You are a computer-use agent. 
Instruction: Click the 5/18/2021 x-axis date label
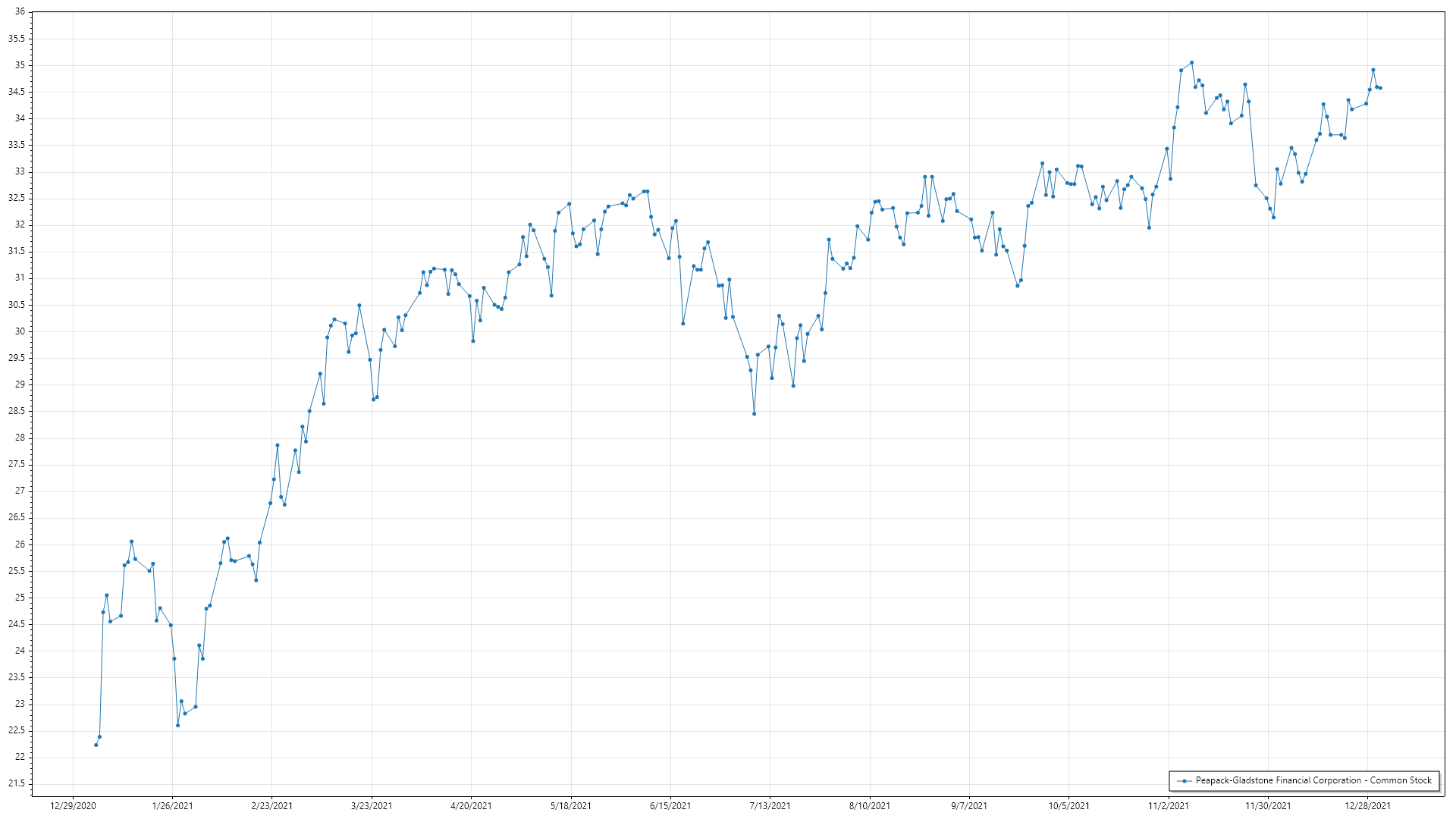pos(570,805)
